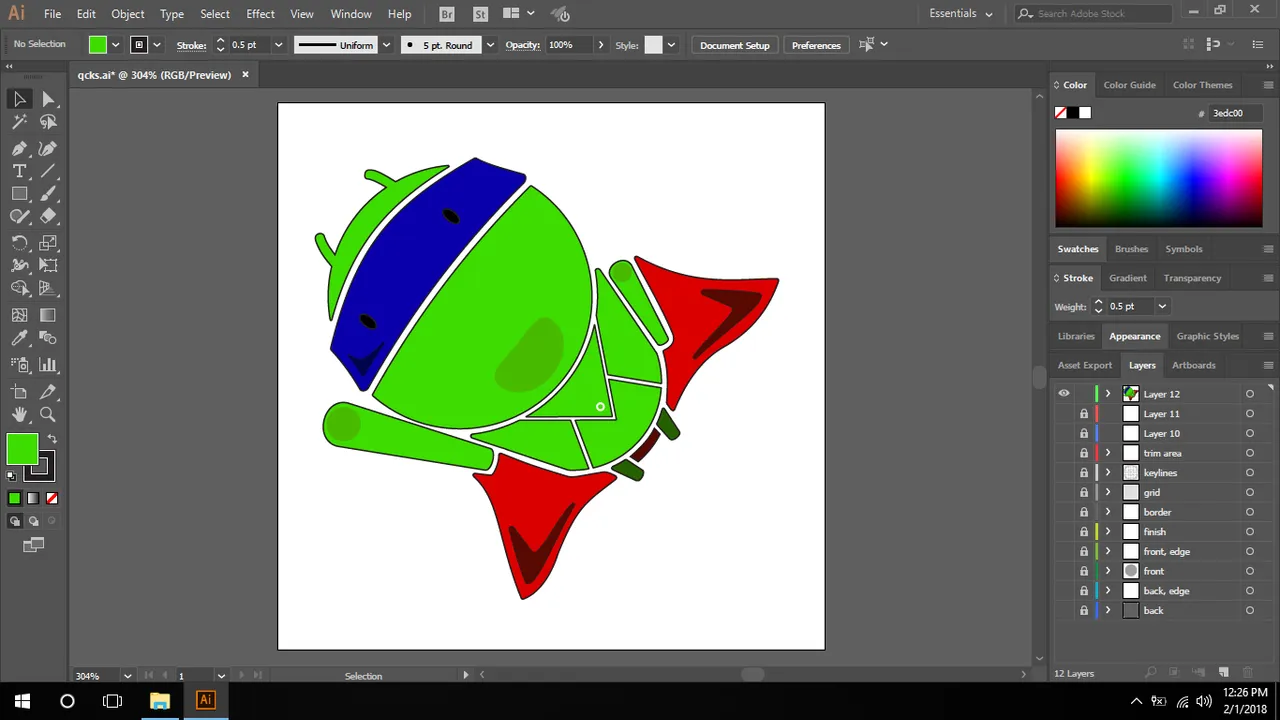Open the 5 pt. Round brush dropdown
This screenshot has width=1280, height=720.
pyautogui.click(x=489, y=45)
